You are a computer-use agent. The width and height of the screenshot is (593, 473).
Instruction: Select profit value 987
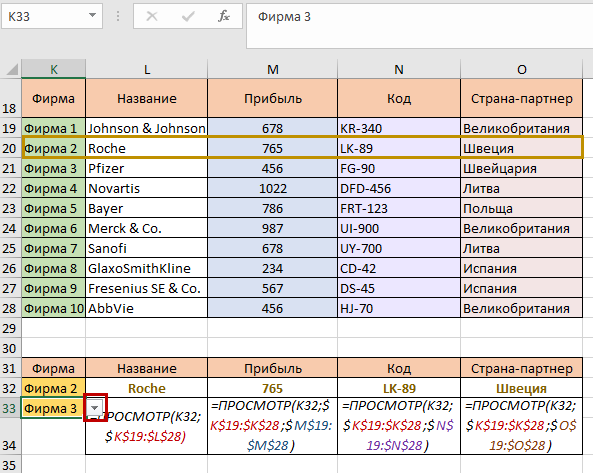point(272,228)
